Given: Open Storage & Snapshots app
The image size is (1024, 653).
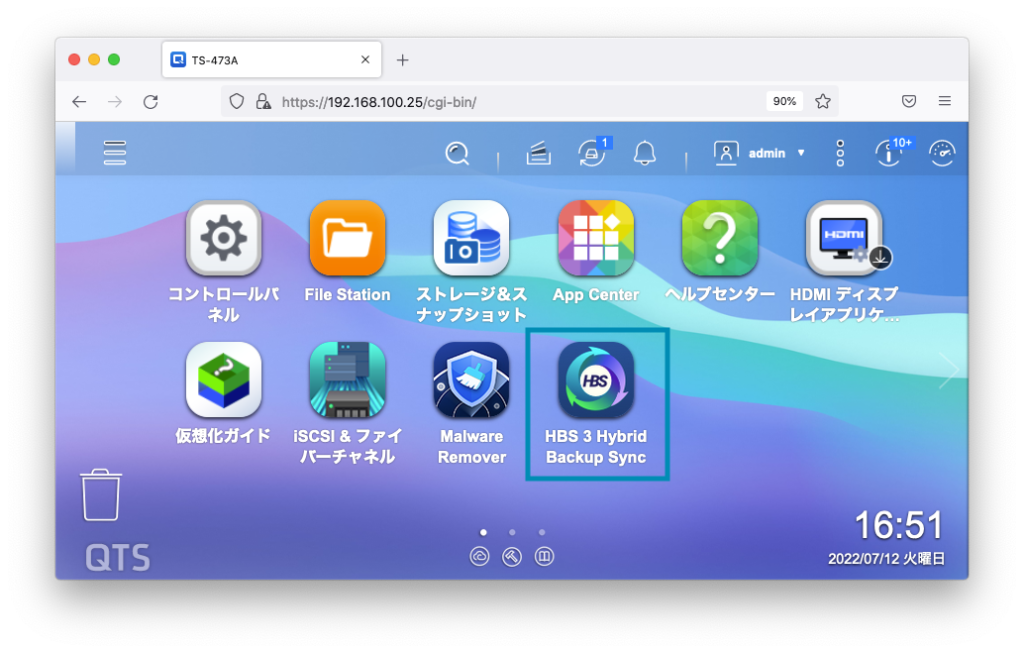Looking at the screenshot, I should point(472,238).
